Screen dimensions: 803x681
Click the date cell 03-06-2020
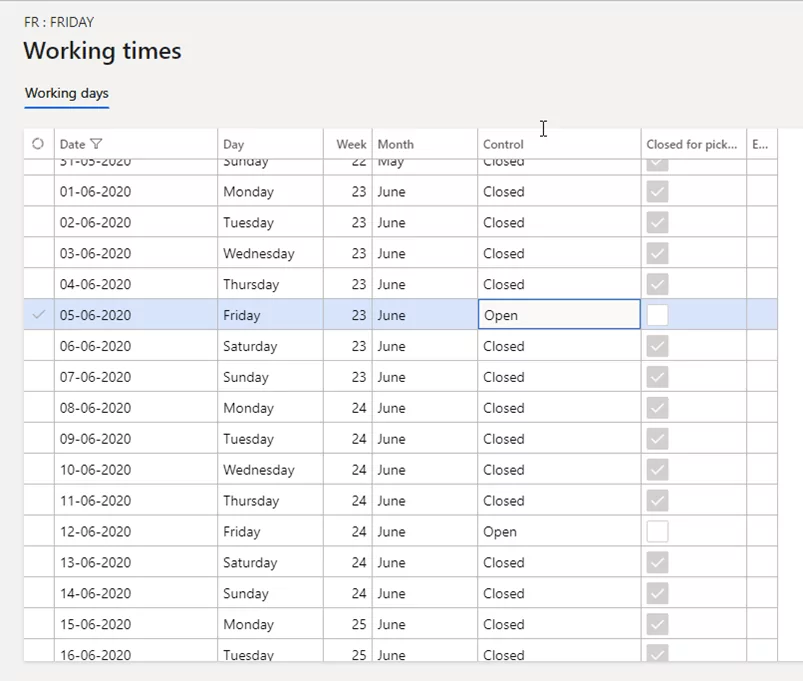96,253
